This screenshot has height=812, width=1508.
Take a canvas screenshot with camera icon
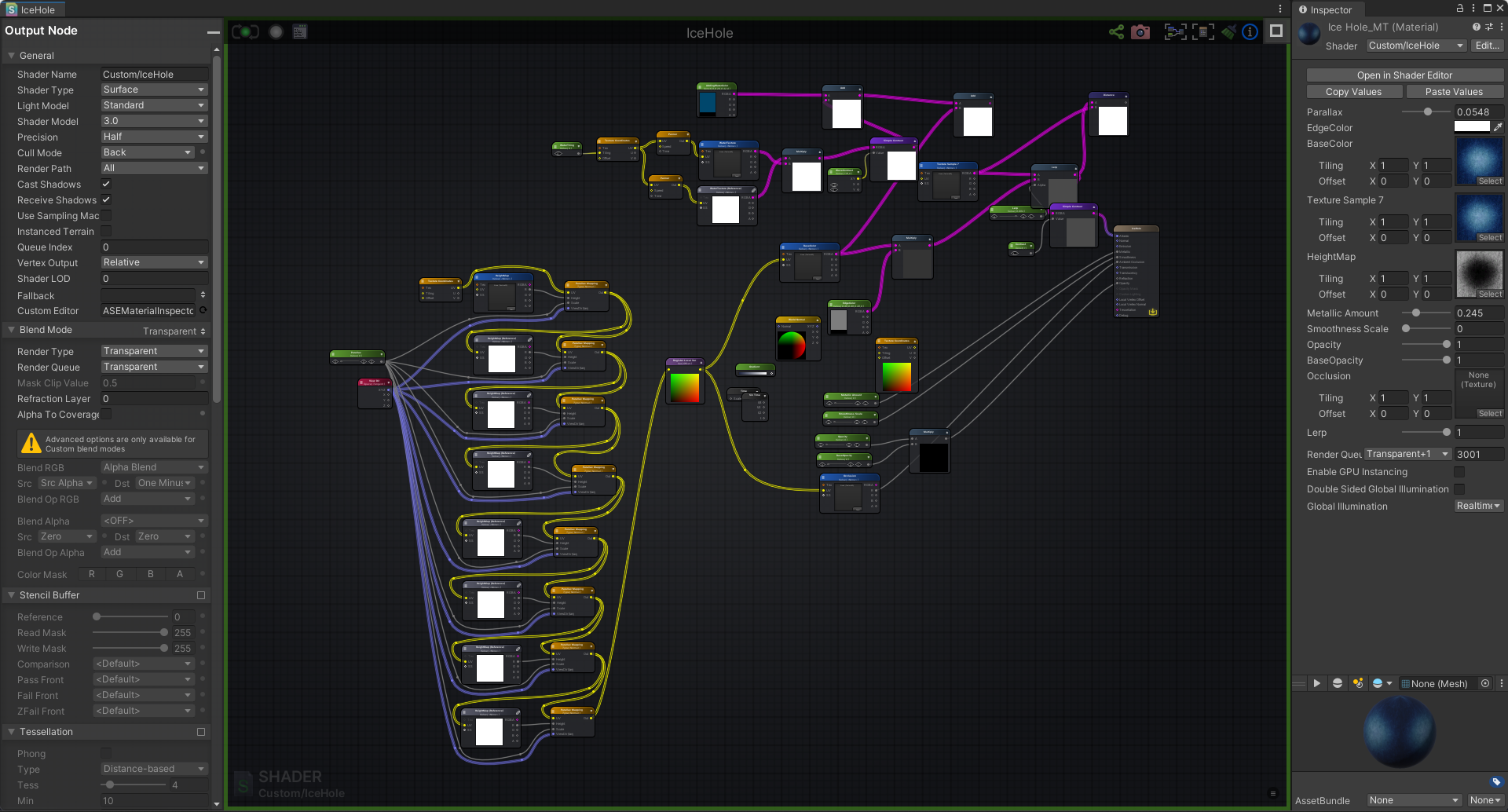click(x=1140, y=32)
